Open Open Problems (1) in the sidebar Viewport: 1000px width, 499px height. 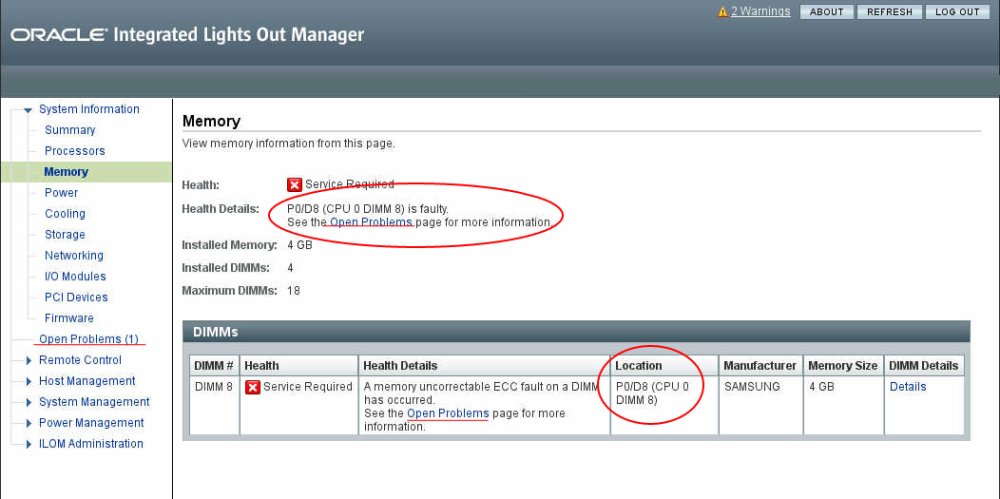coord(89,339)
